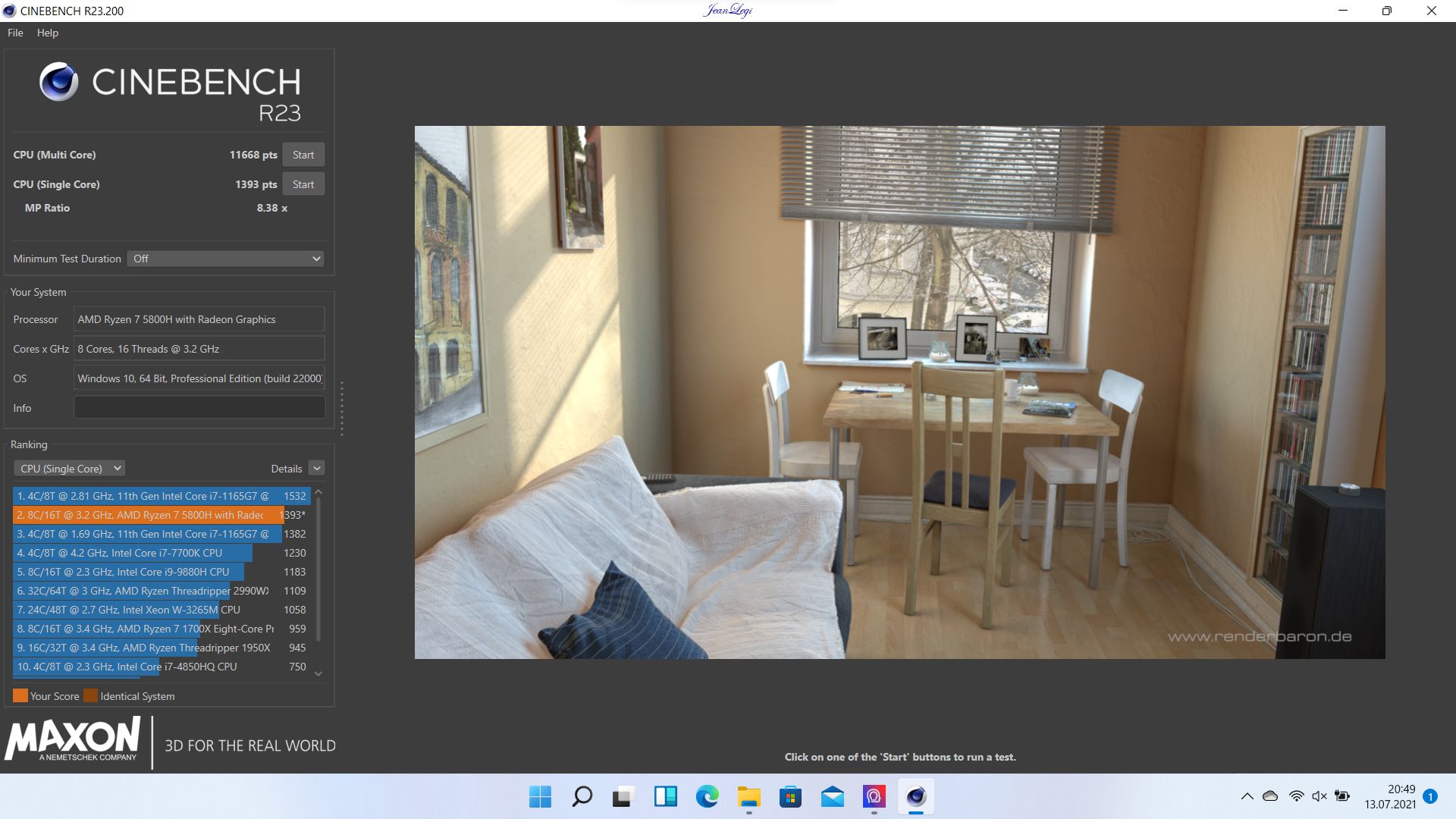The height and width of the screenshot is (819, 1456).
Task: Click the Microsoft Edge taskbar icon
Action: 707,796
